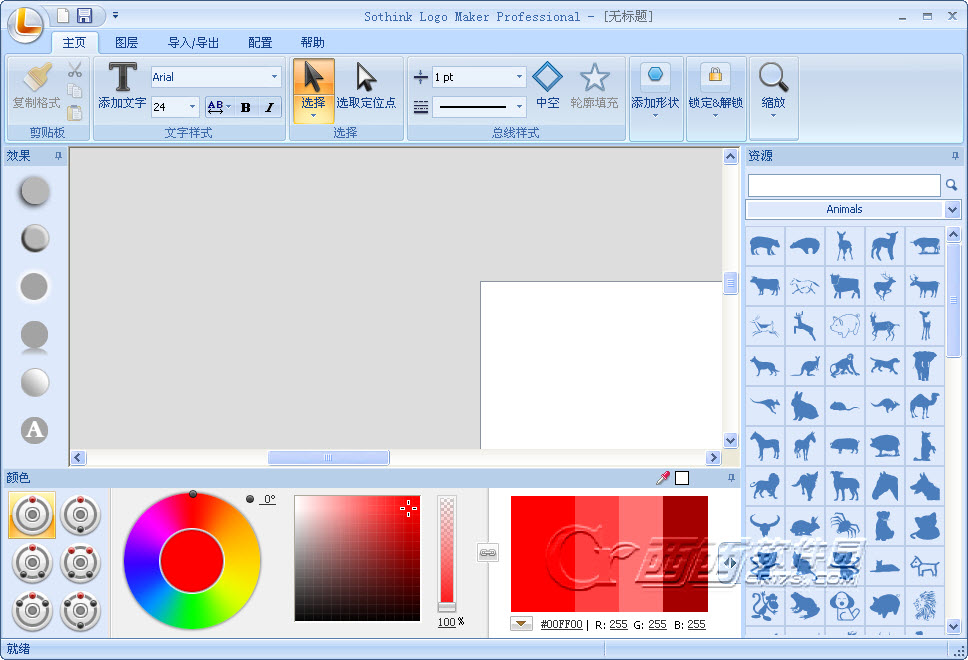Click the white square swatch in 颜色 header
968x660 pixels.
point(682,478)
